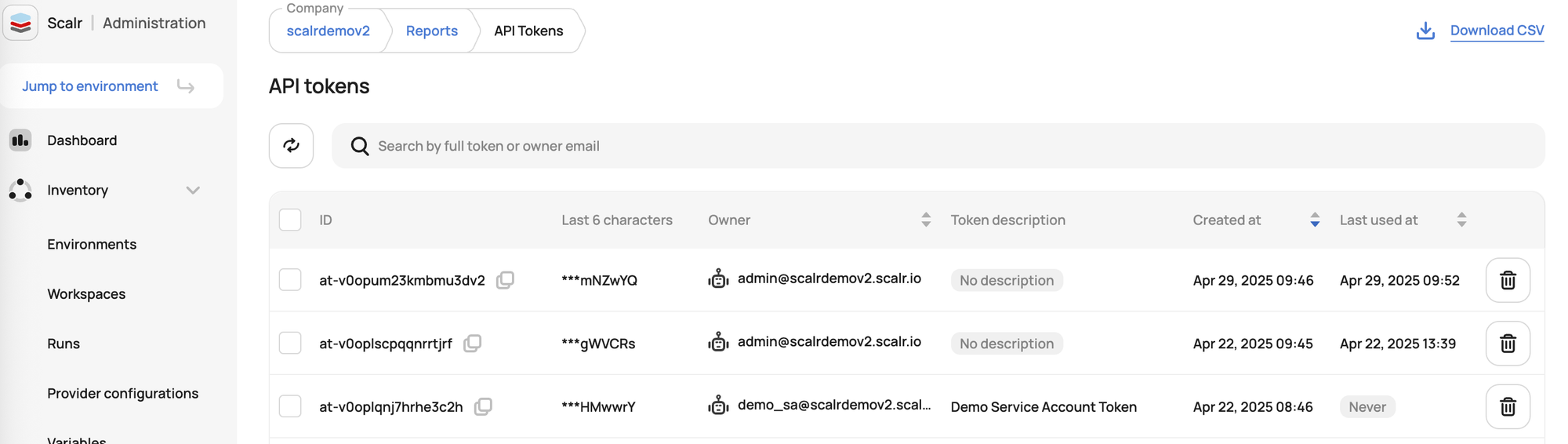This screenshot has height=444, width=1568.
Task: Click robot icon beside gWVCRs token owner
Action: (718, 342)
